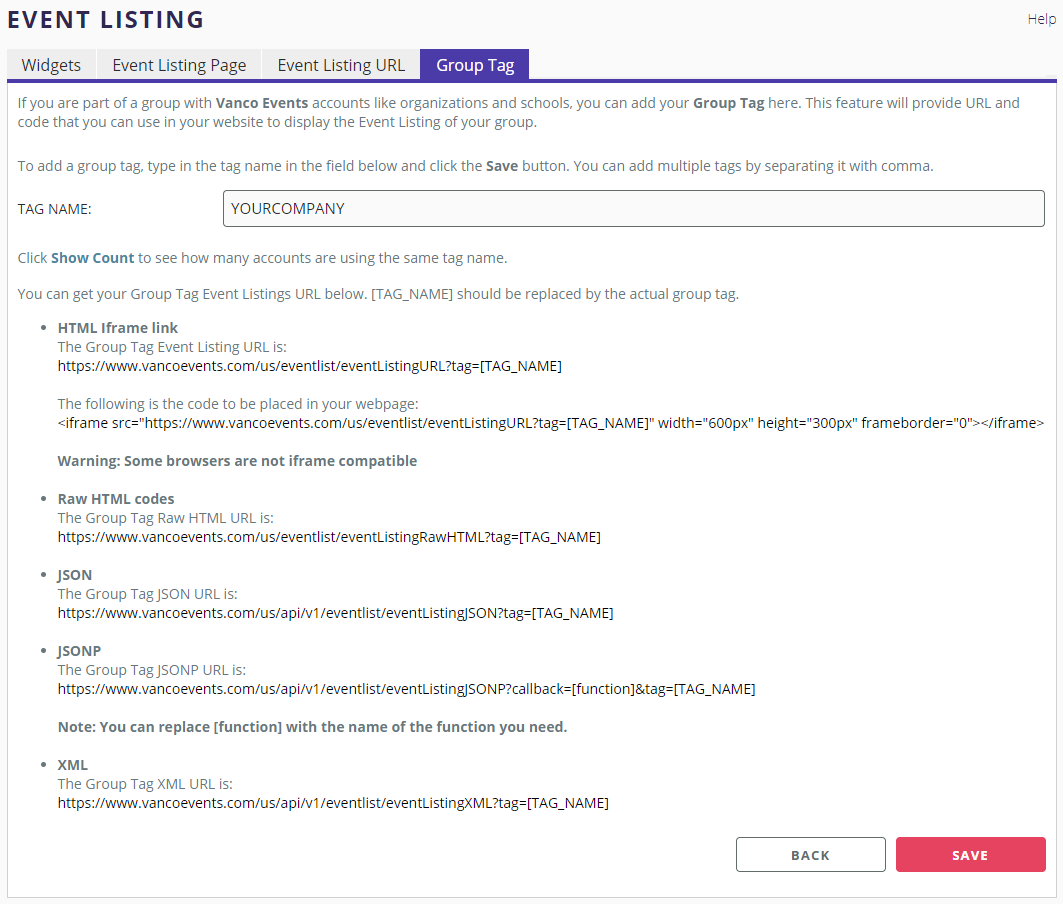Click the EVENT LISTING page title
This screenshot has width=1063, height=904.
click(106, 20)
